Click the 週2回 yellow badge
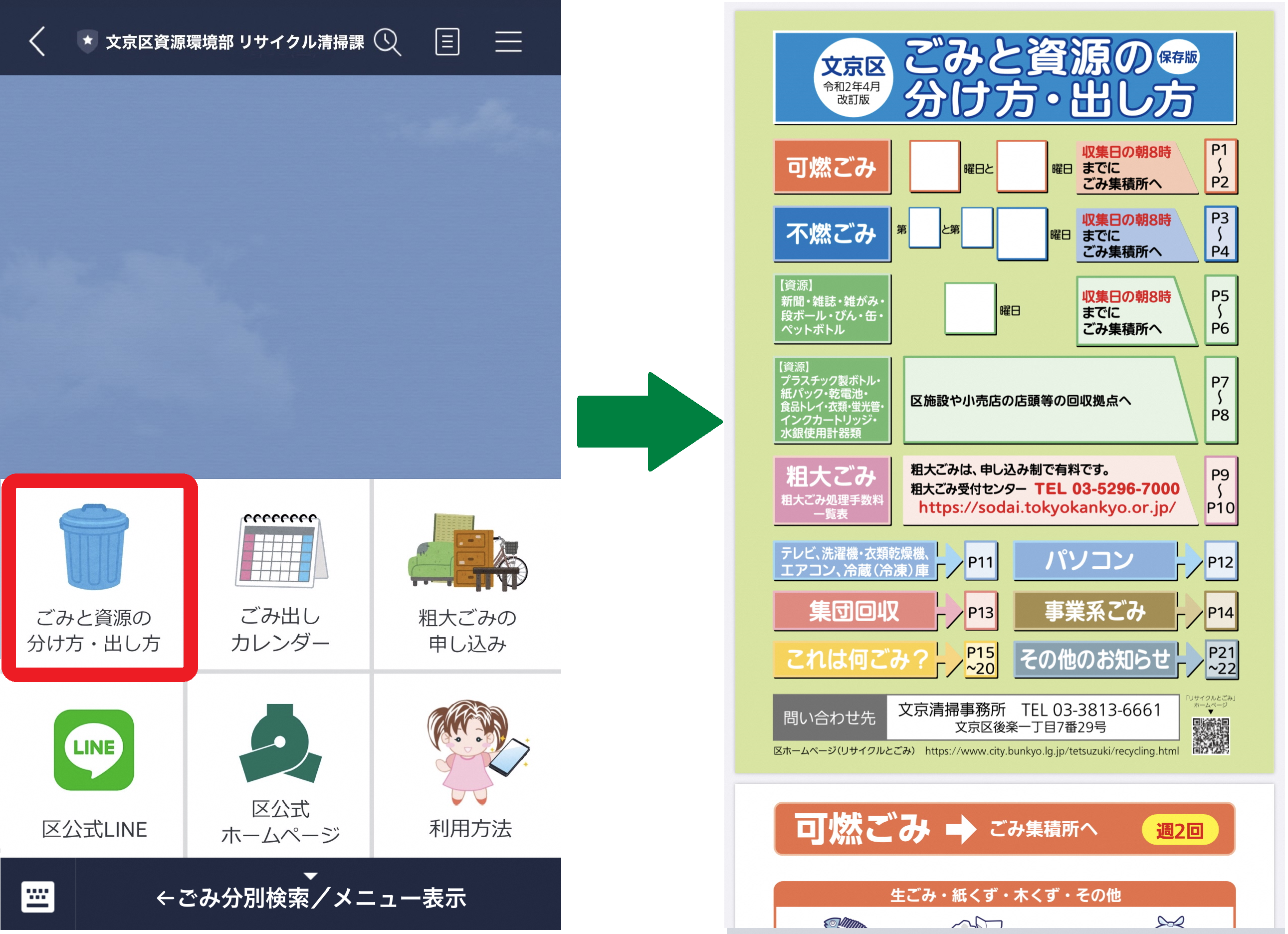This screenshot has height=934, width=1288. click(1181, 831)
